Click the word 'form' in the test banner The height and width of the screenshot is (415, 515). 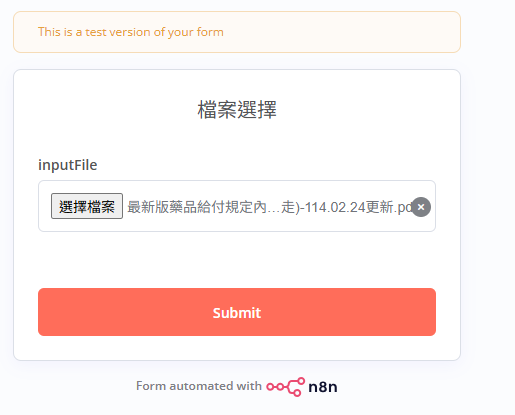pyautogui.click(x=210, y=32)
